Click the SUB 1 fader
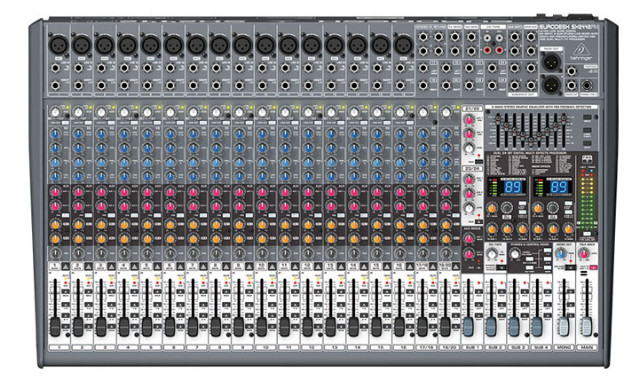 pyautogui.click(x=468, y=327)
